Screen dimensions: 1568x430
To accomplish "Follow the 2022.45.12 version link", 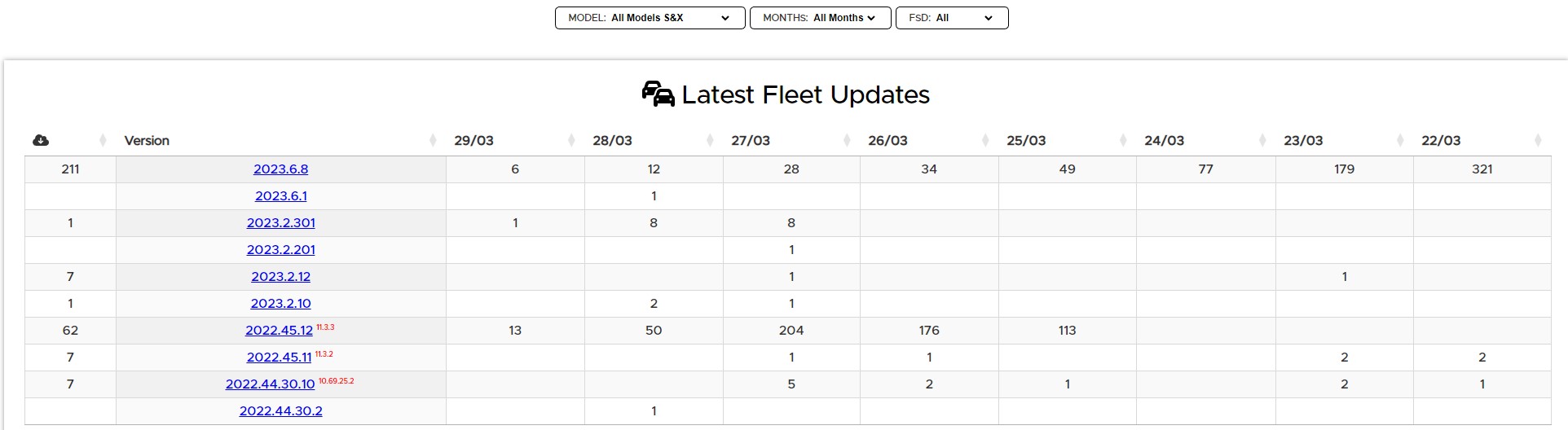I will [279, 331].
